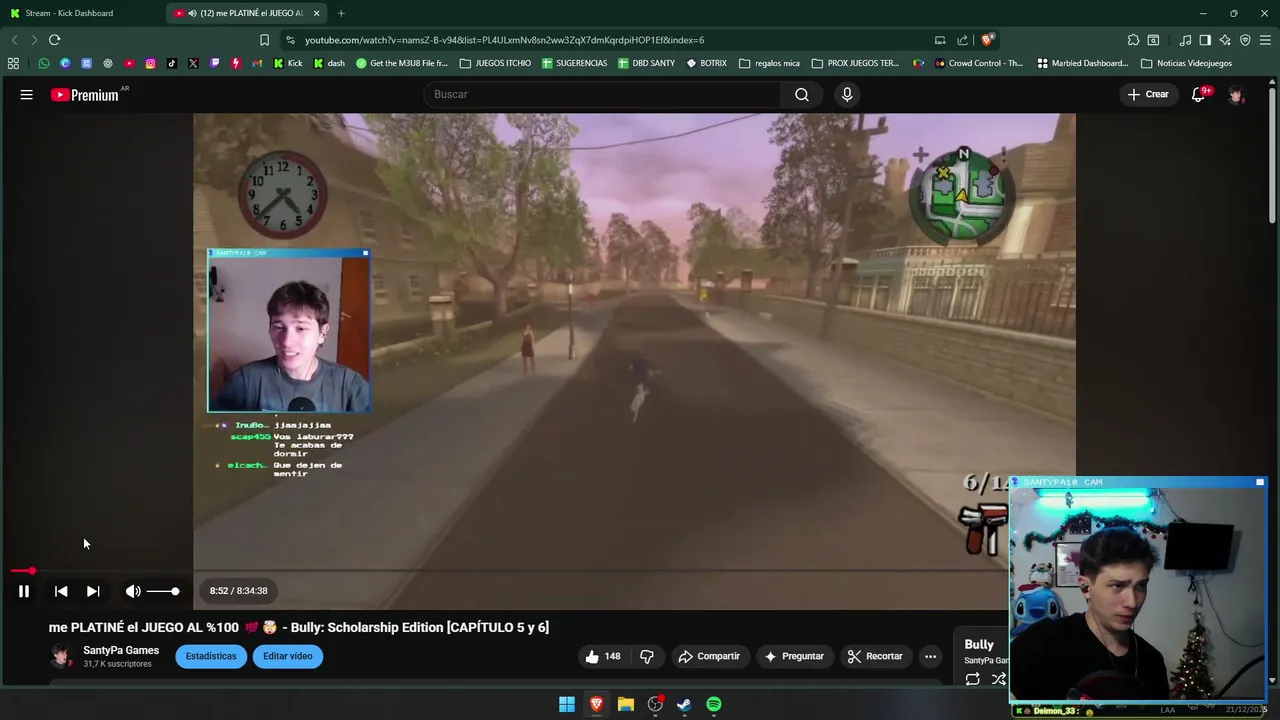The height and width of the screenshot is (720, 1280).
Task: Share this page from address bar
Action: click(x=962, y=40)
